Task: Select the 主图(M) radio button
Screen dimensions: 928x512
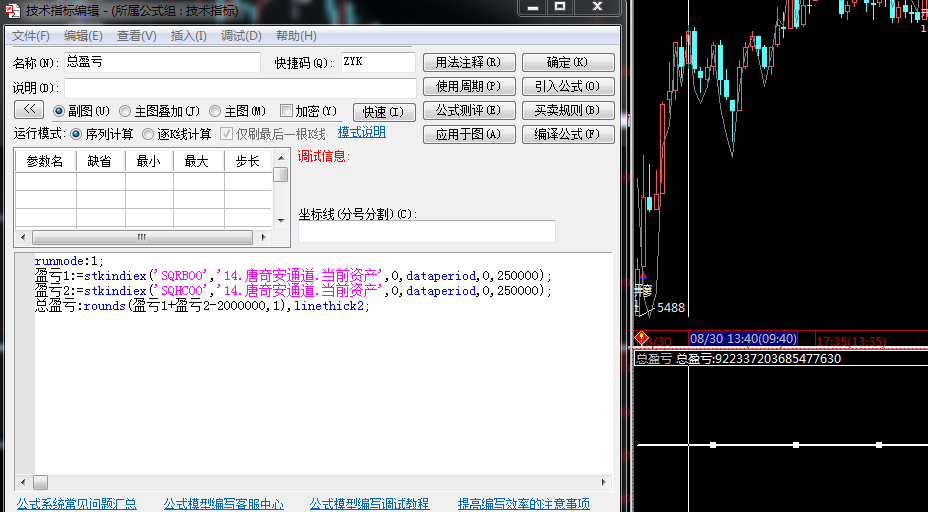Action: tap(215, 111)
